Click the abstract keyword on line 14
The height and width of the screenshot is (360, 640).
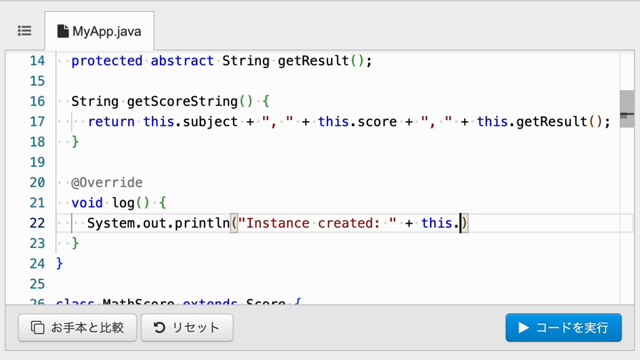tap(182, 61)
